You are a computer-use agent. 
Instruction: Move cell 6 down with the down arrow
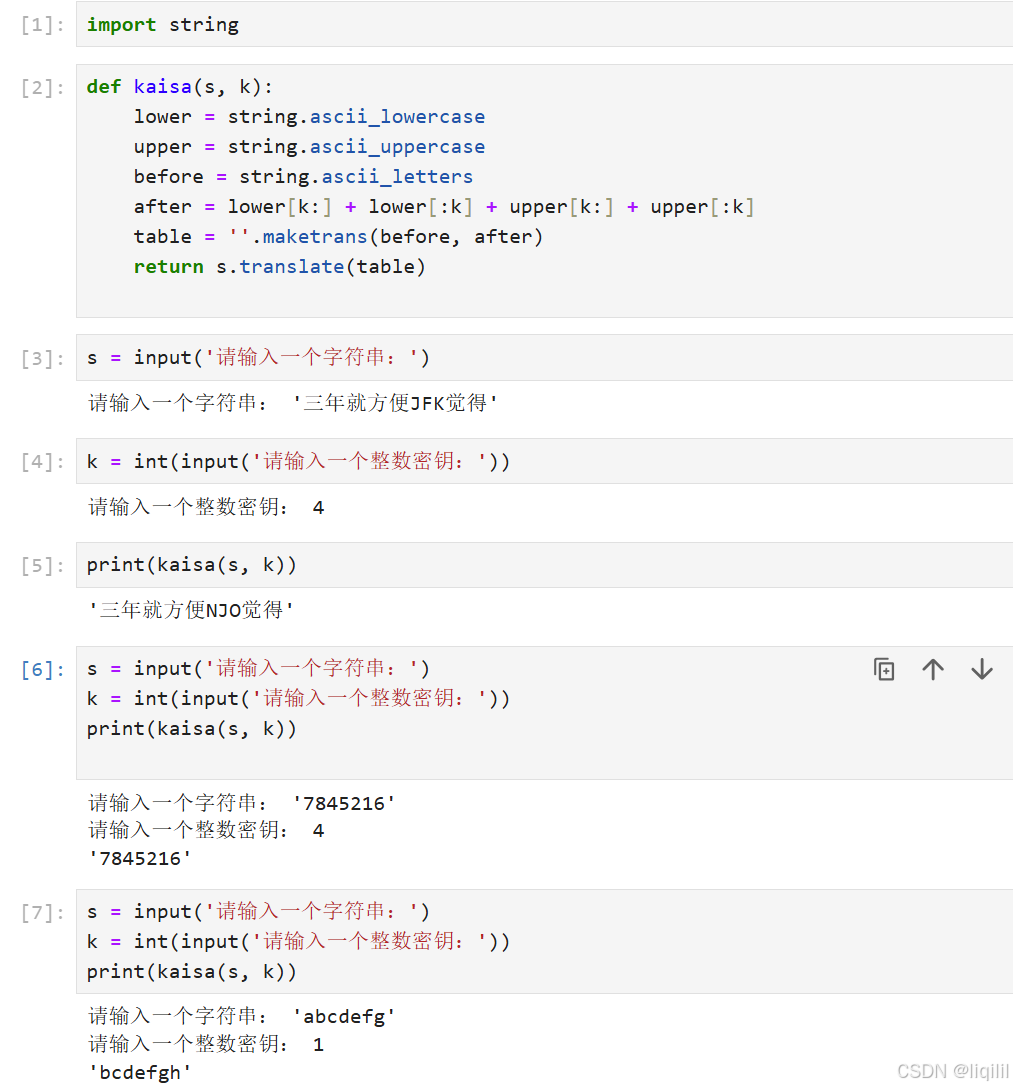[982, 670]
